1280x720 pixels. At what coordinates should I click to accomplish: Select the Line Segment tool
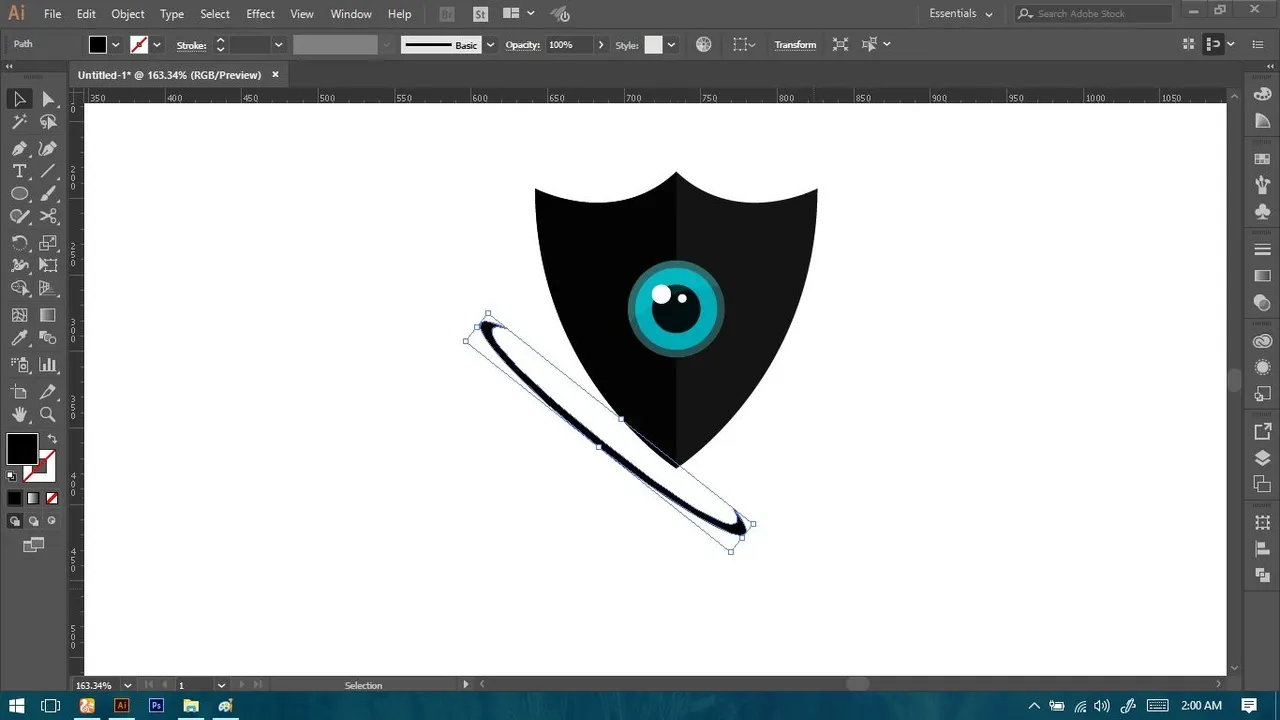[x=48, y=171]
